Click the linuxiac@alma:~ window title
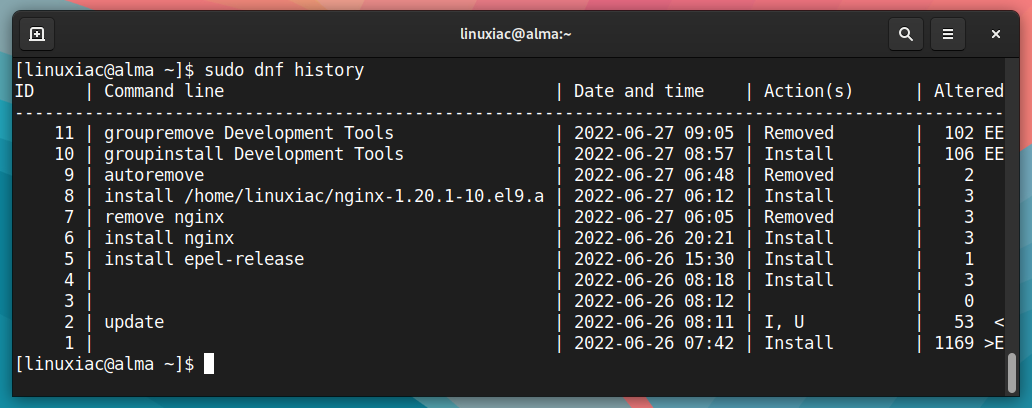 516,34
